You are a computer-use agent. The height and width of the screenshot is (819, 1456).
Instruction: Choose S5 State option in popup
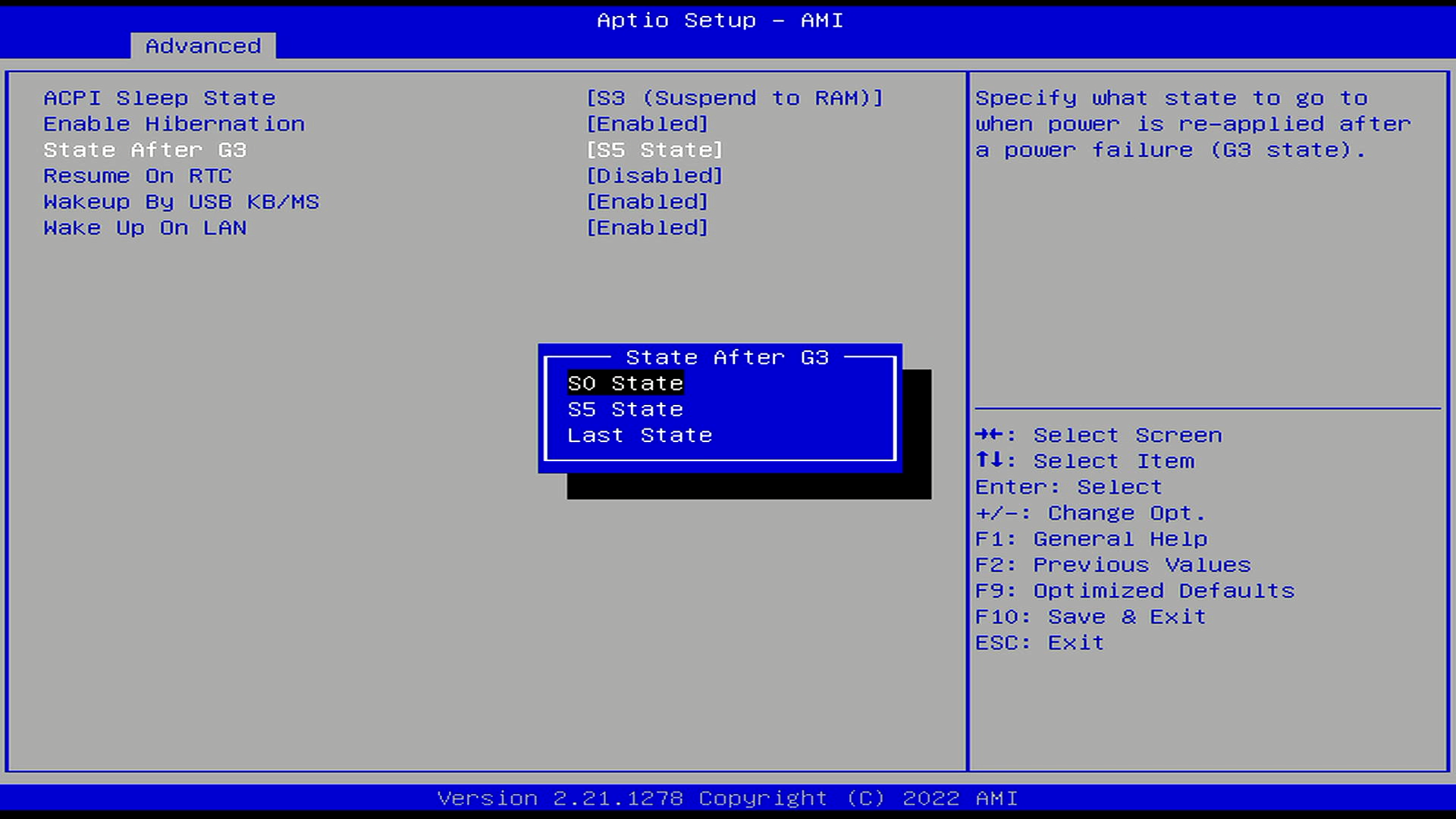tap(625, 409)
